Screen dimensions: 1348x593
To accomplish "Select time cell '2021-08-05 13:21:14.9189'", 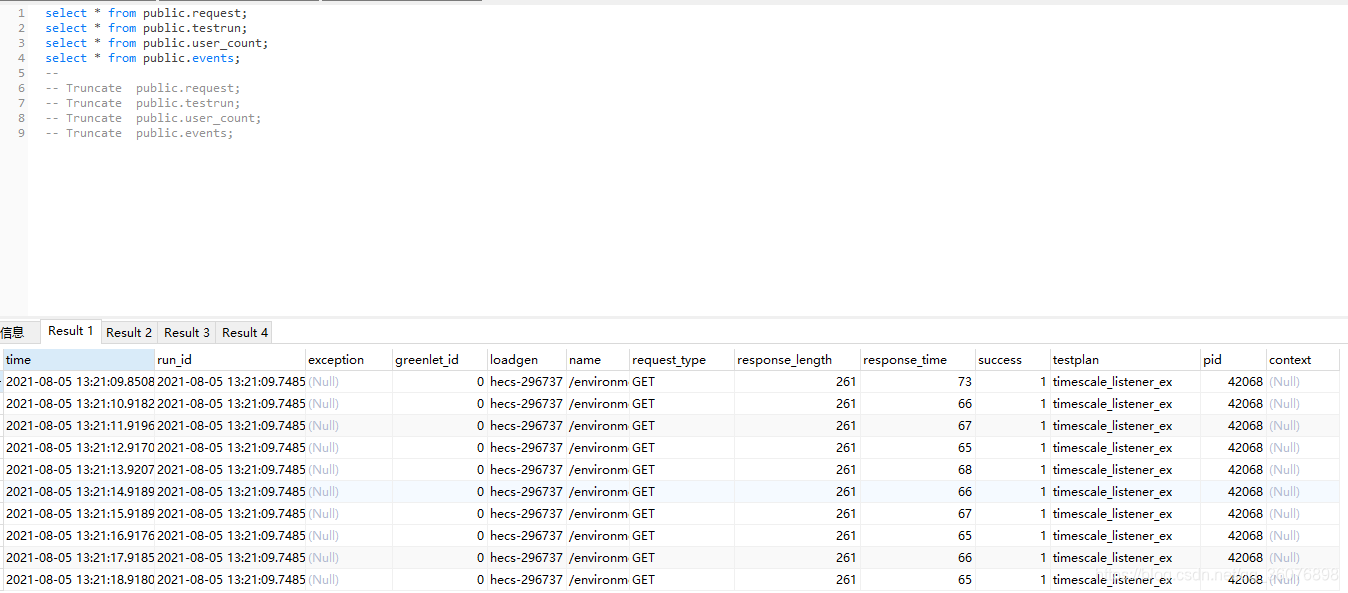I will [80, 492].
